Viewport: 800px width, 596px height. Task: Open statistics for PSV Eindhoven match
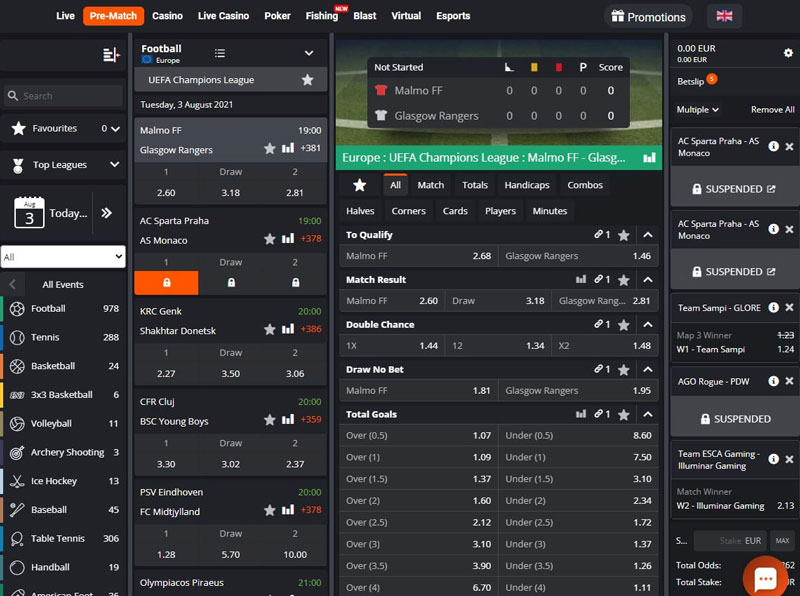pos(288,509)
